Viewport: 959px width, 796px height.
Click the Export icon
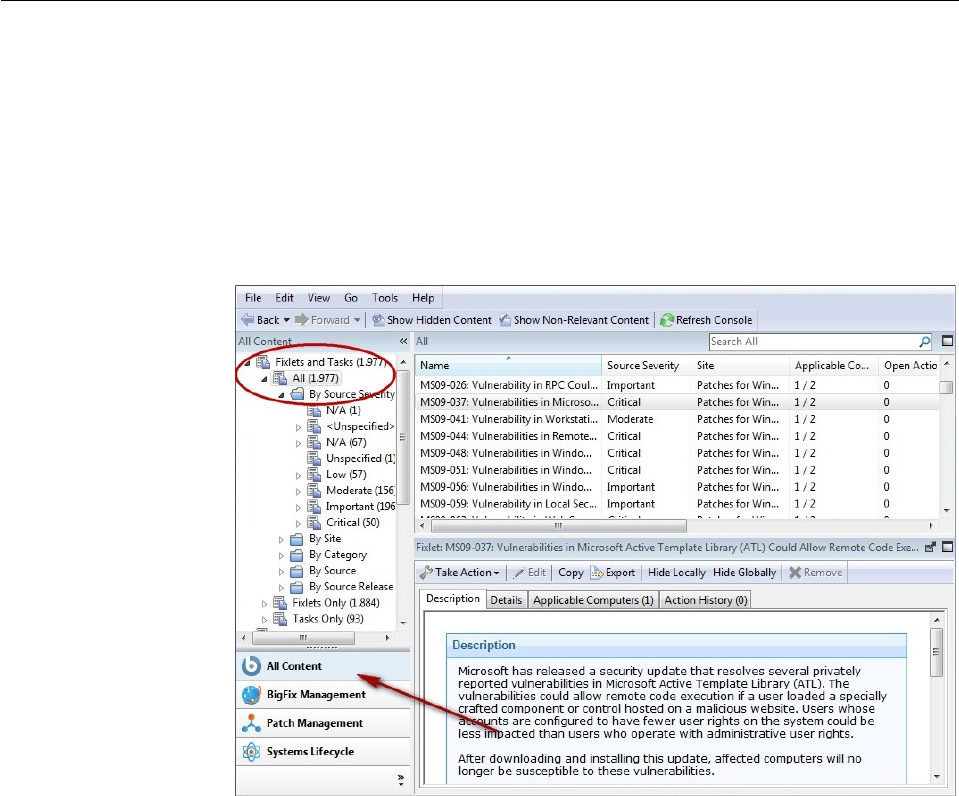click(597, 573)
